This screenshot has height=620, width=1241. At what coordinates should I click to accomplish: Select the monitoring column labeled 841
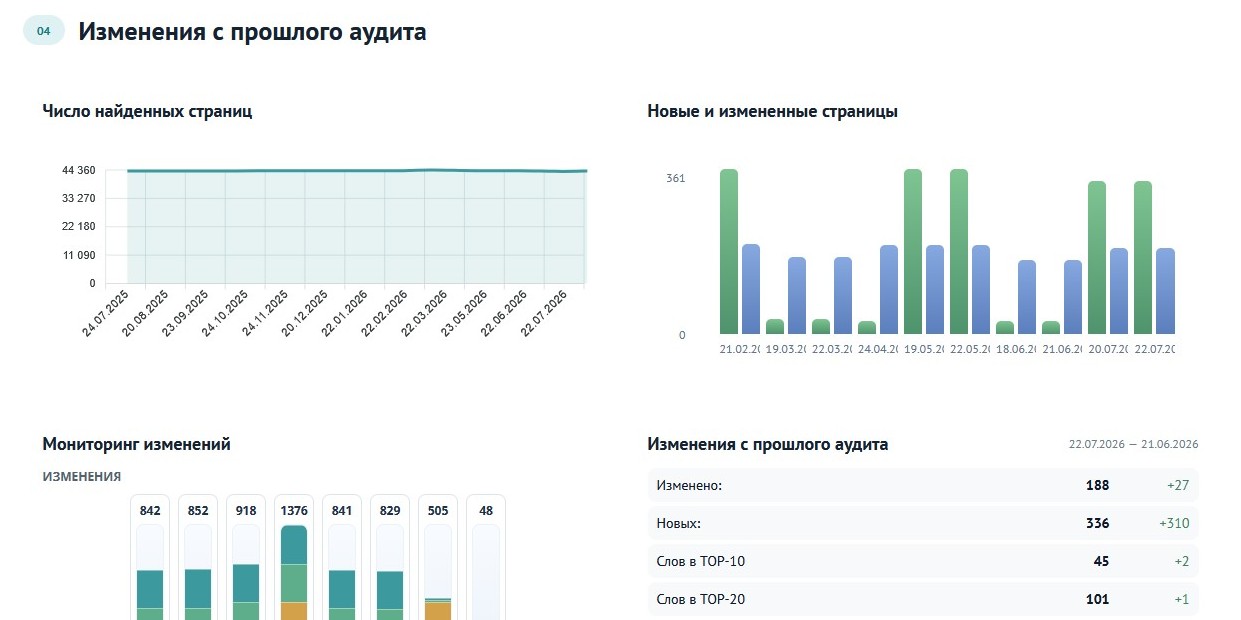click(342, 557)
